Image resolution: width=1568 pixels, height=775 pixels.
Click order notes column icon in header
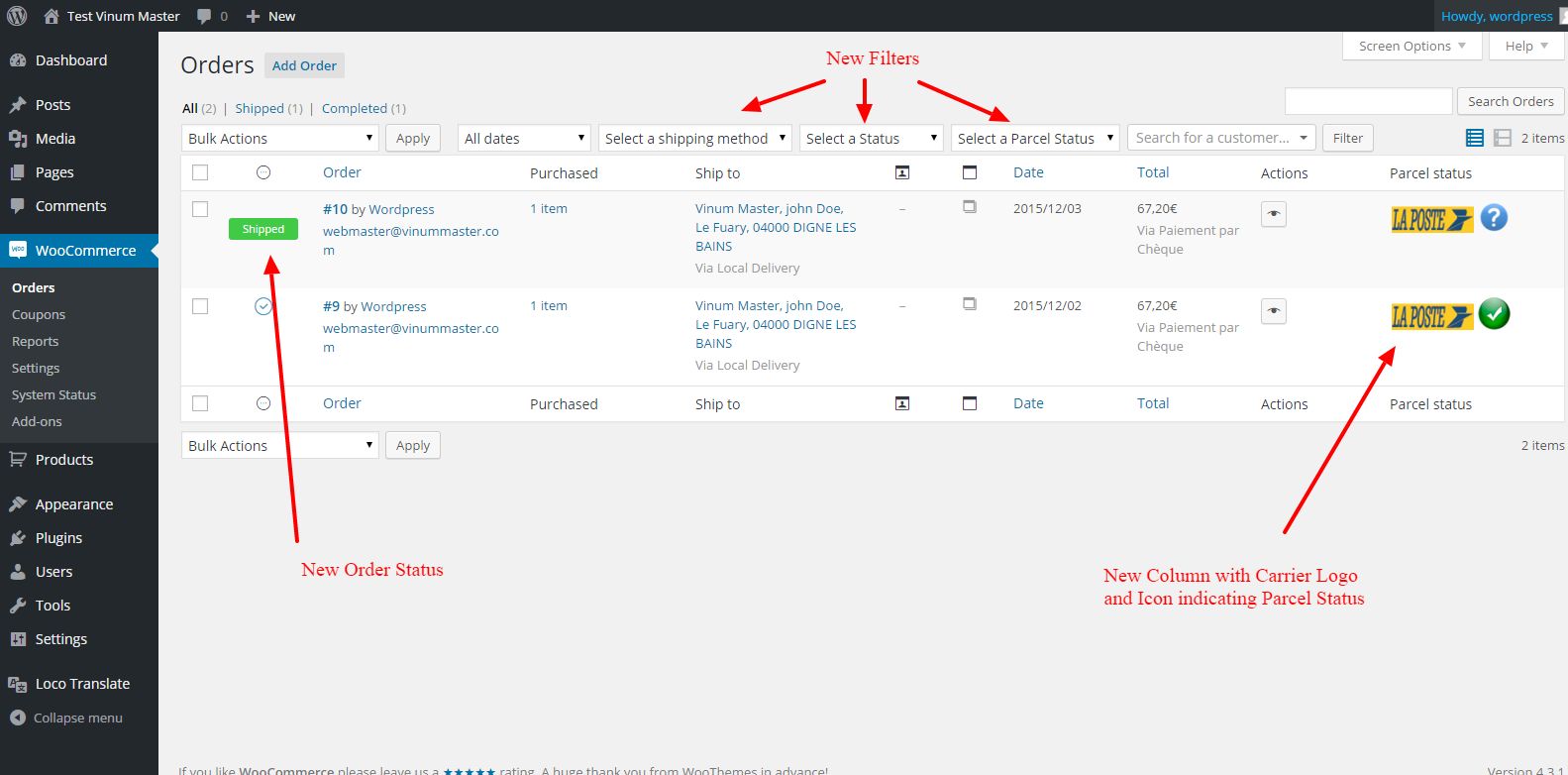coord(970,172)
